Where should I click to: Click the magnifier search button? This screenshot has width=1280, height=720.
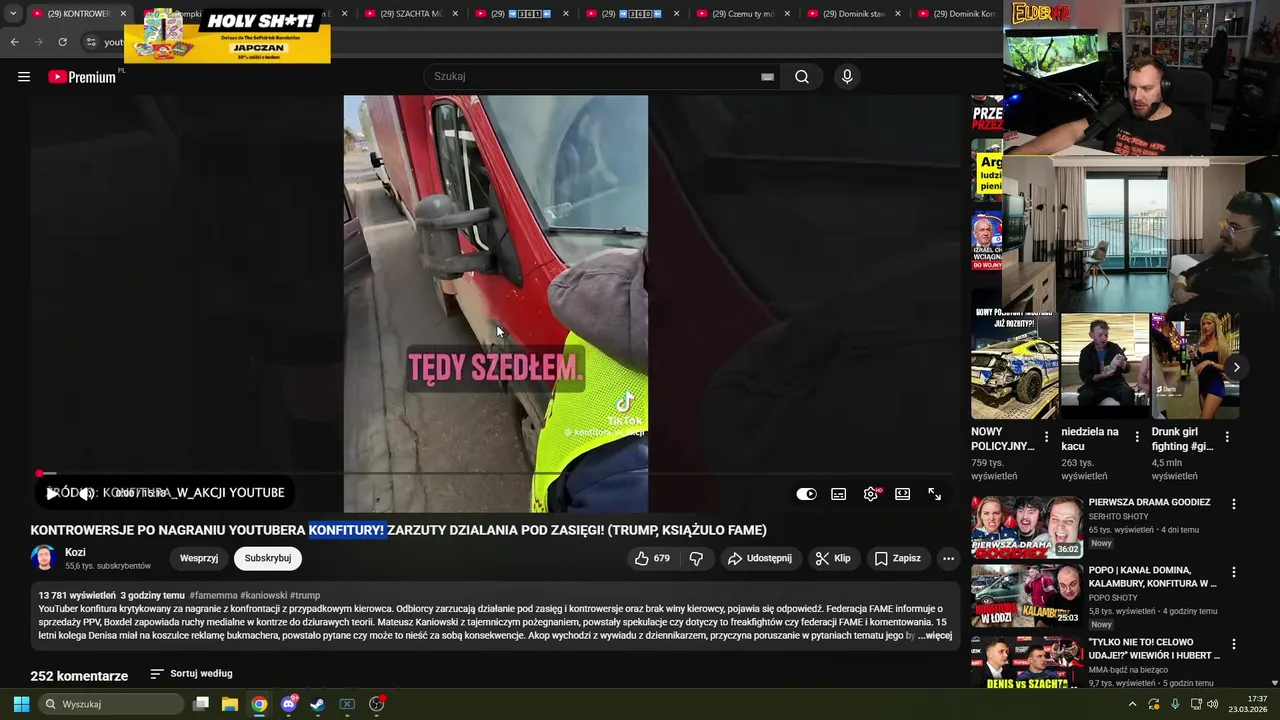(802, 77)
